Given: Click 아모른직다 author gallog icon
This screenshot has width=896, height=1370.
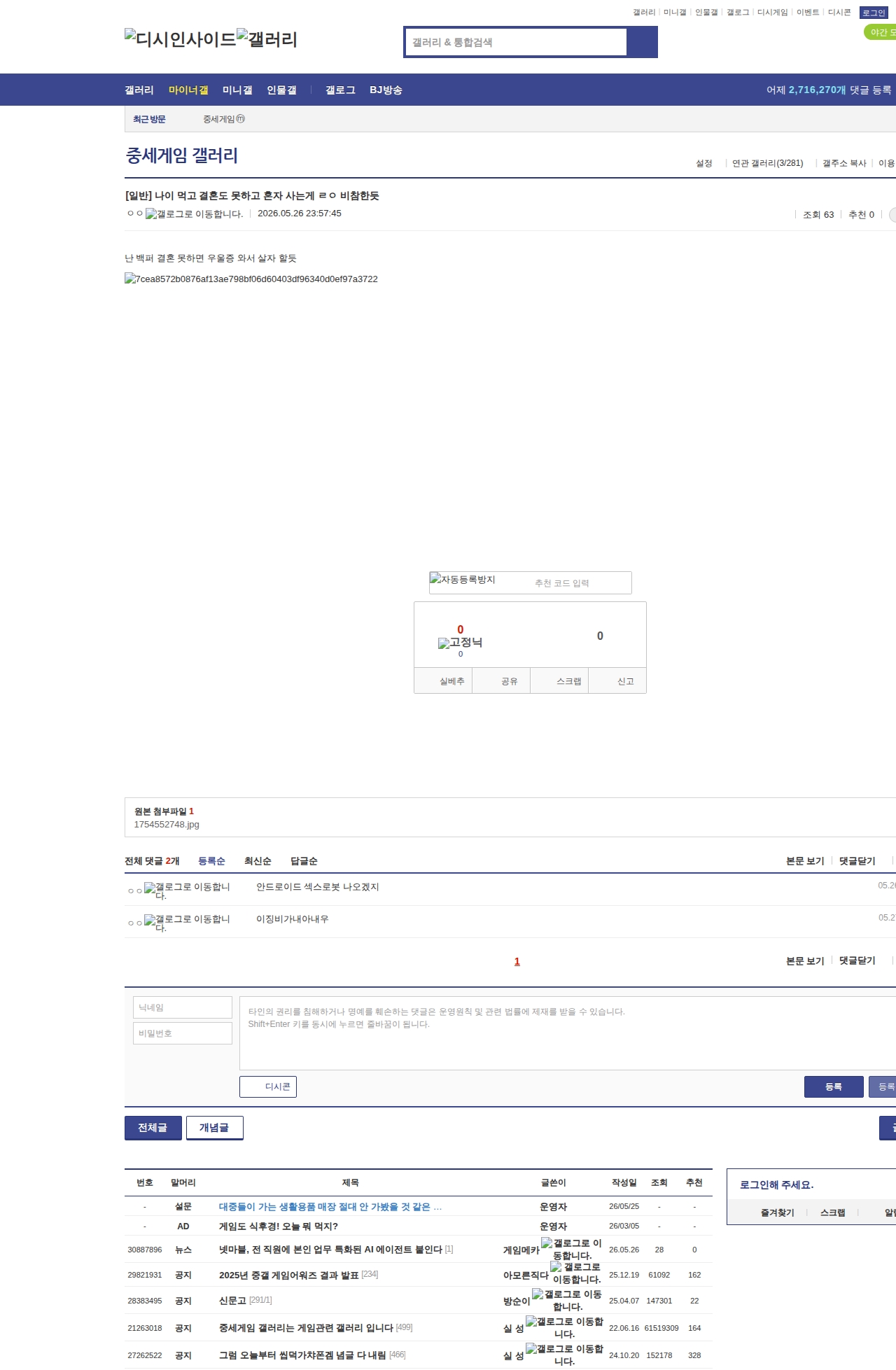Looking at the screenshot, I should tap(575, 1273).
